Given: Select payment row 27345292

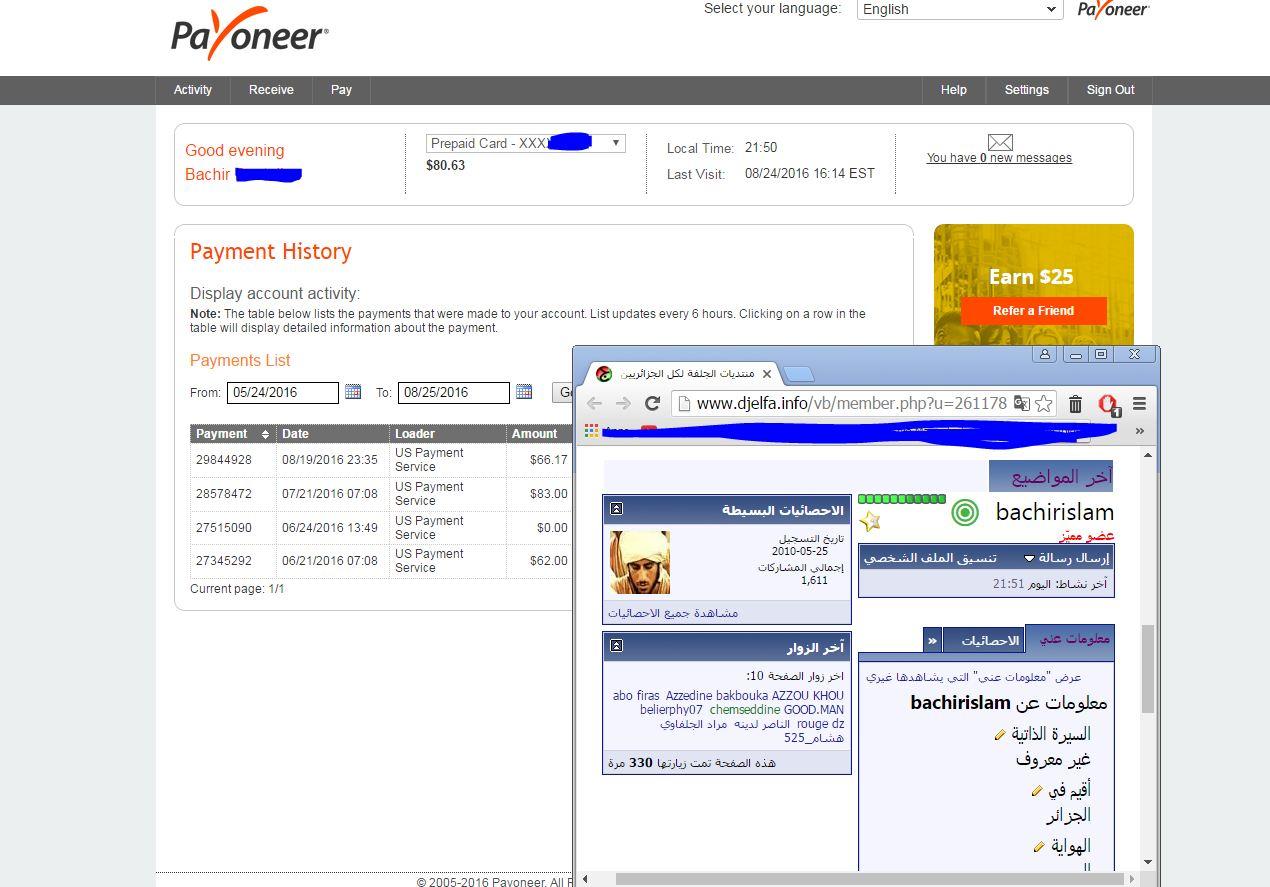Looking at the screenshot, I should coord(380,561).
